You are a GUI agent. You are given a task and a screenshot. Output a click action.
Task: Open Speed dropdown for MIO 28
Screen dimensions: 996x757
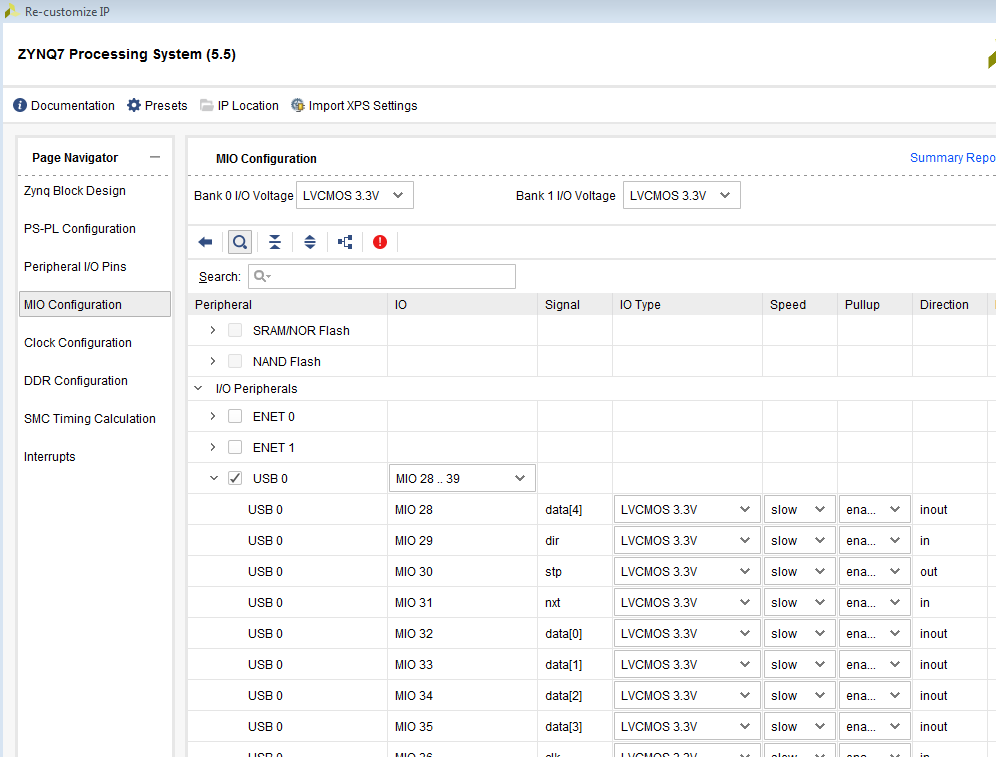click(799, 509)
